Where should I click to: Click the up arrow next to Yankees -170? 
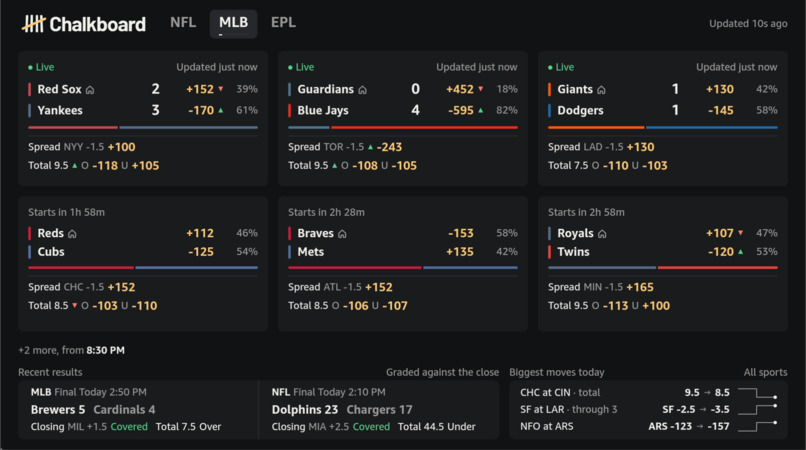[221, 110]
